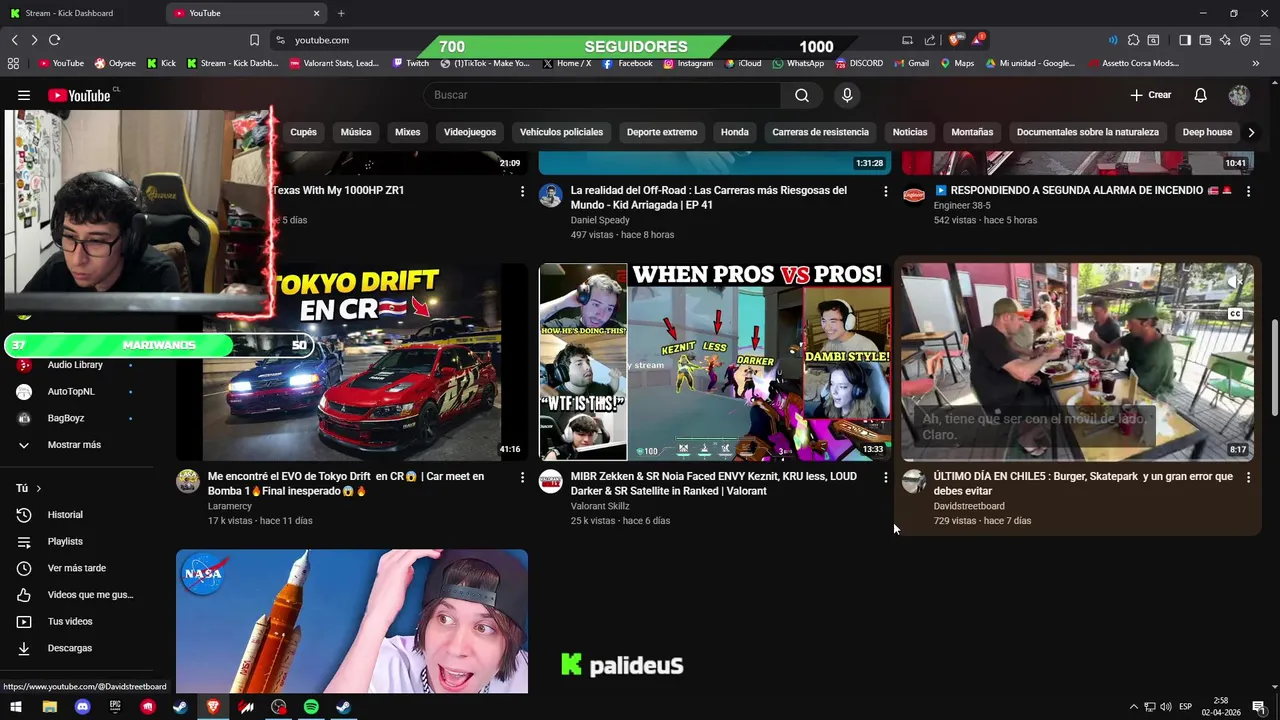
Task: Open the Tus videos sidebar entry
Action: click(x=70, y=622)
